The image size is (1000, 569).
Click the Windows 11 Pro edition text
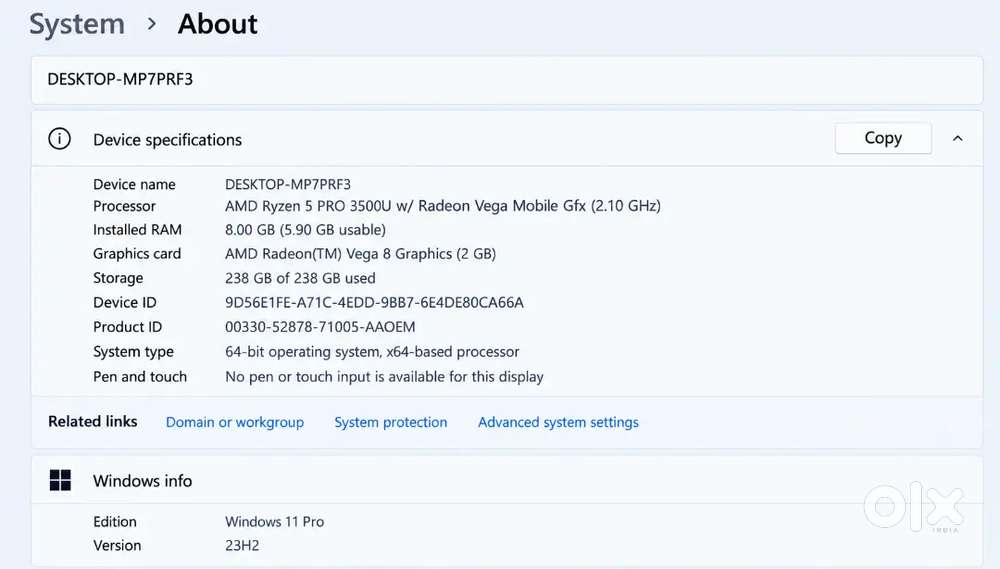[x=274, y=522]
